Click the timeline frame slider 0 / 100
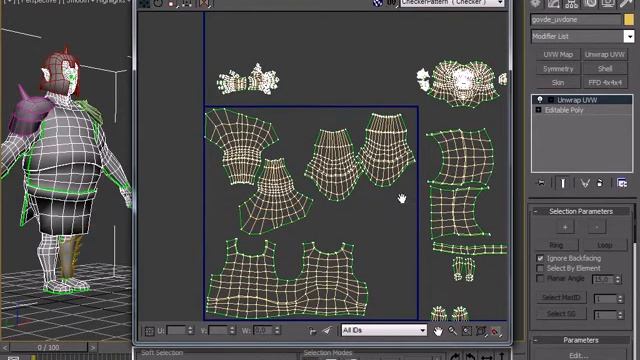The width and height of the screenshot is (640, 360). (49, 347)
